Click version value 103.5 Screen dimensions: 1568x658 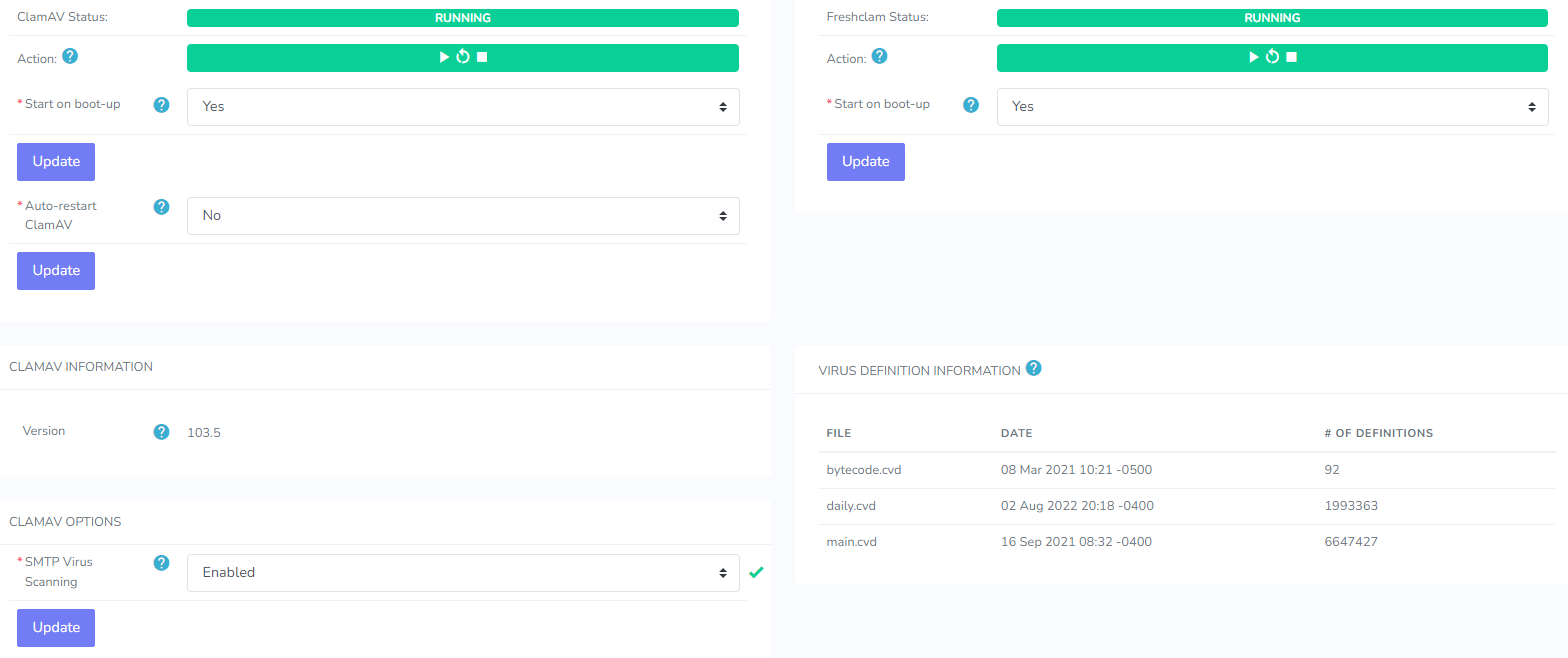pyautogui.click(x=204, y=433)
